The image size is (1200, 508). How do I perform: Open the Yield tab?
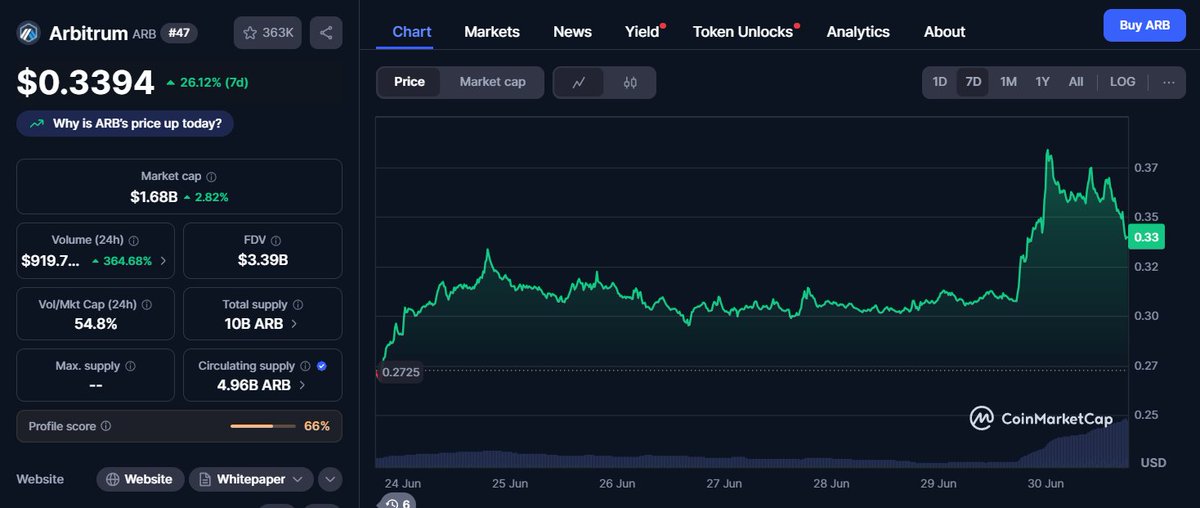pyautogui.click(x=643, y=31)
